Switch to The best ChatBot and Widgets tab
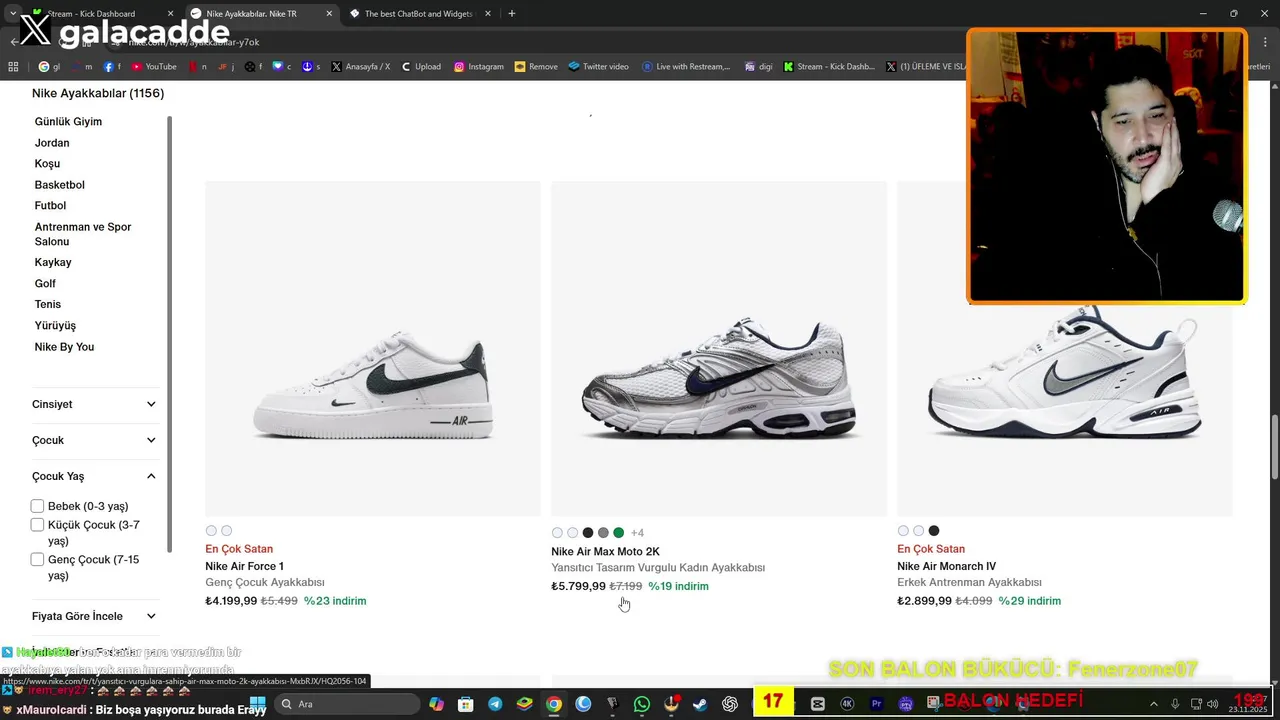Screen dimensions: 1280x720 (x=420, y=14)
